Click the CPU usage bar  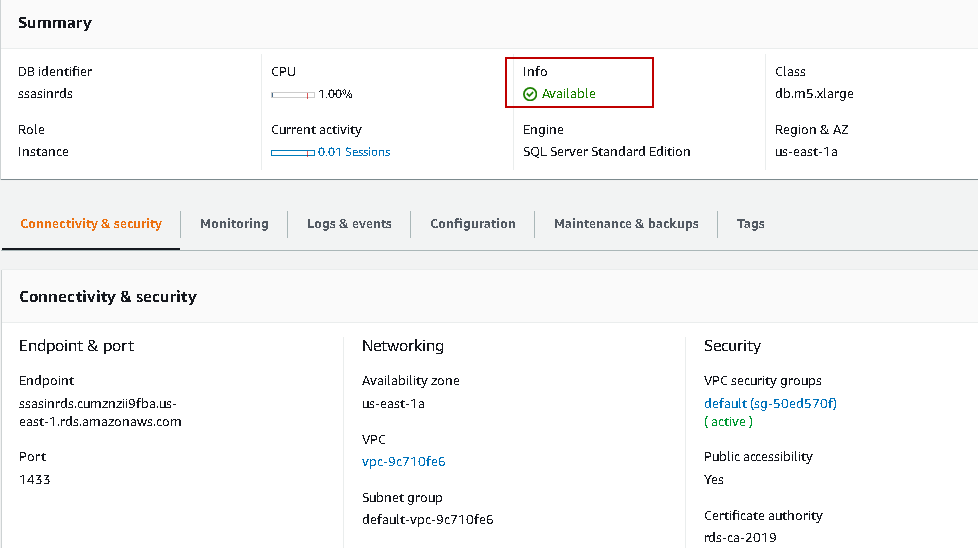point(292,94)
